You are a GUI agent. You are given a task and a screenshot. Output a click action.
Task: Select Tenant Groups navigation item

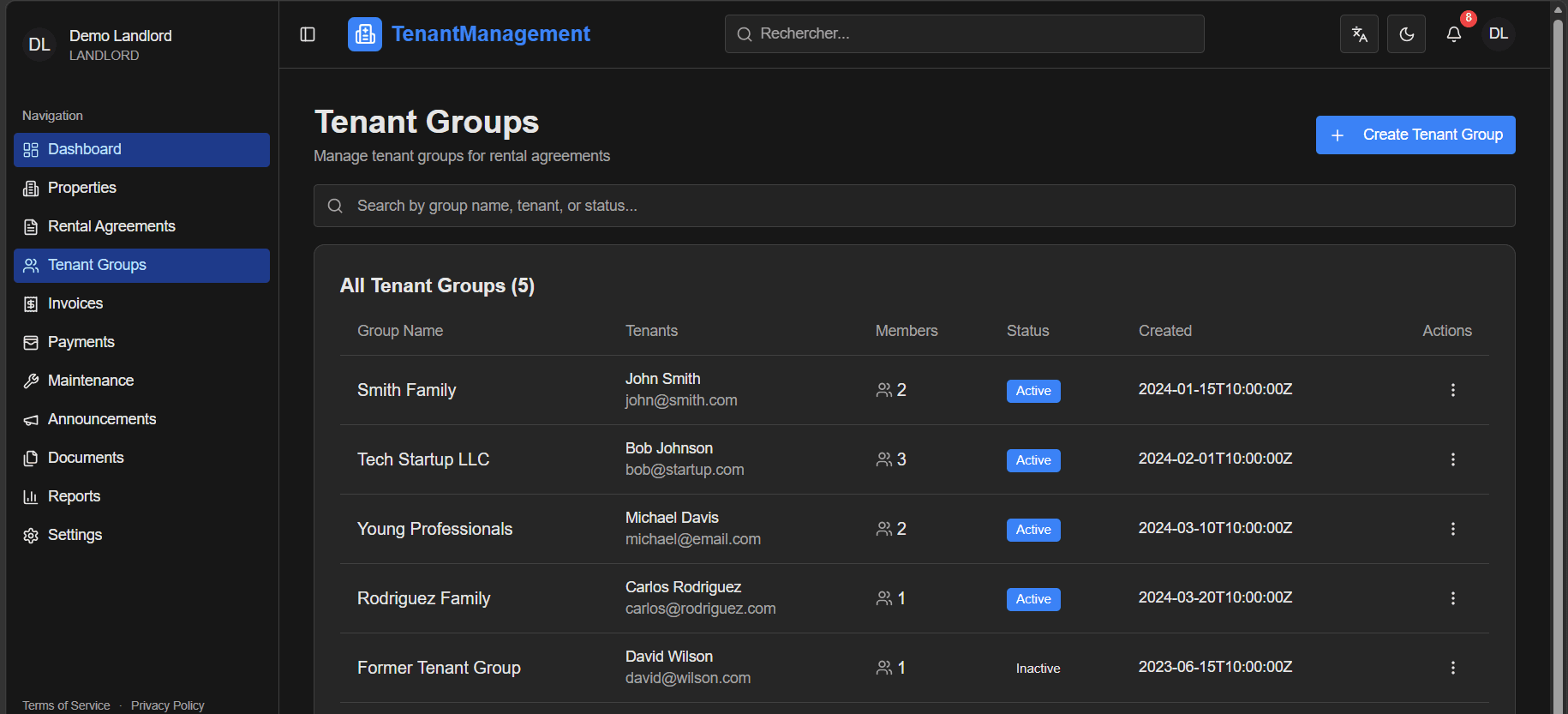[141, 266]
